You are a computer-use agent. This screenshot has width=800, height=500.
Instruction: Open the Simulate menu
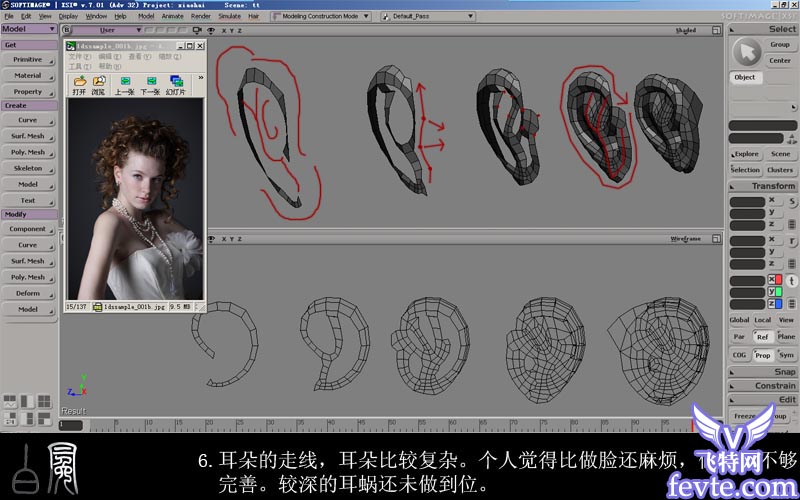coord(230,16)
